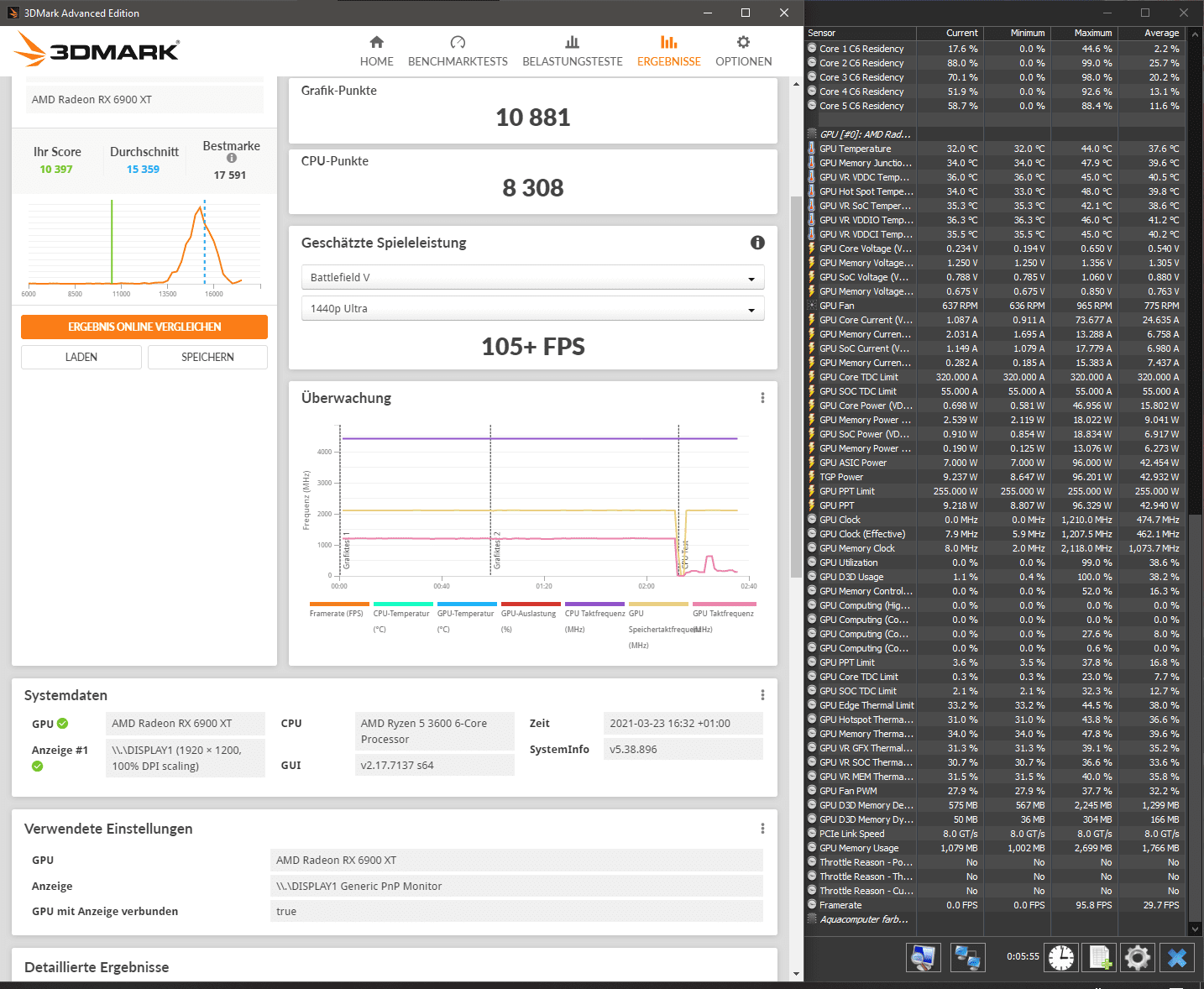Toggle the GPU-Auslastung legend swatch

[x=531, y=604]
